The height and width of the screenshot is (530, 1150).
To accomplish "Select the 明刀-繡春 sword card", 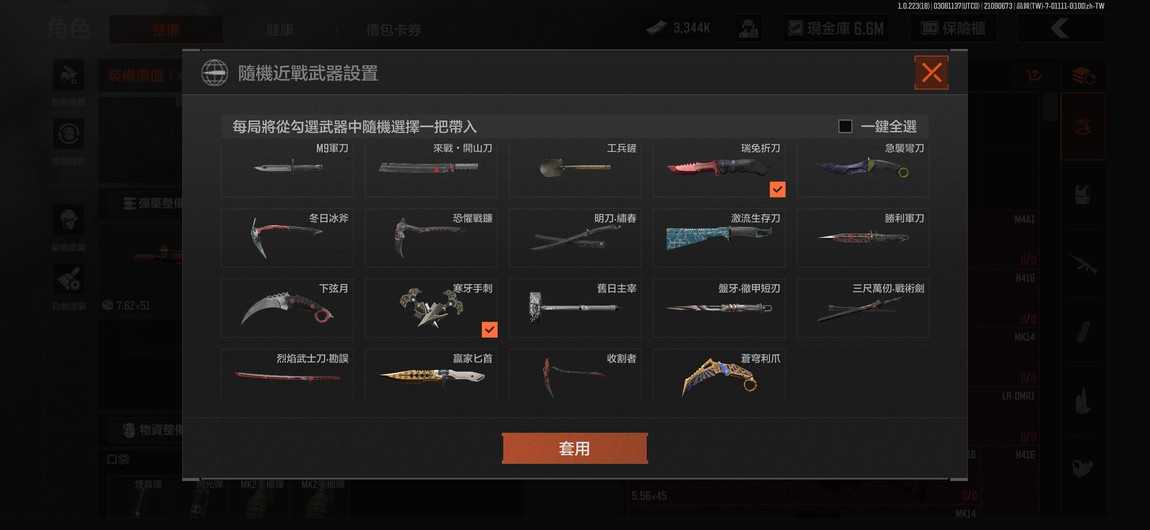I will coord(574,238).
